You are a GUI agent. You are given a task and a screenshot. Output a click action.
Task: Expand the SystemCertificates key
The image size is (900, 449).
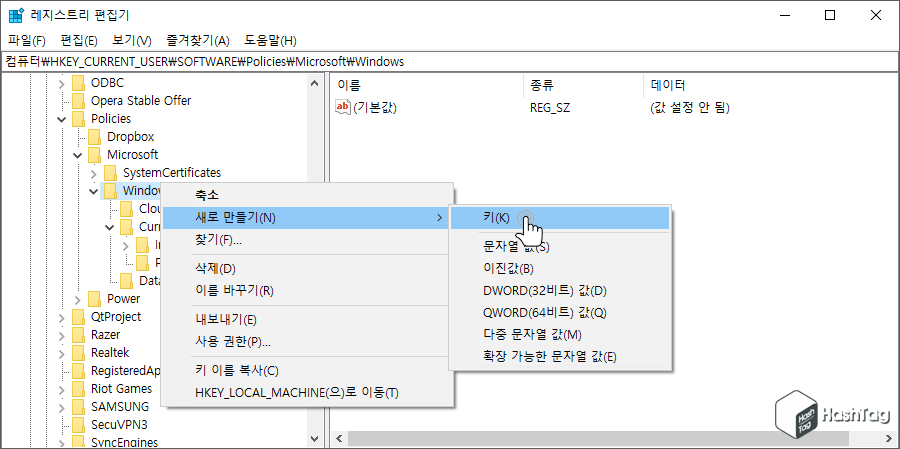coord(94,173)
